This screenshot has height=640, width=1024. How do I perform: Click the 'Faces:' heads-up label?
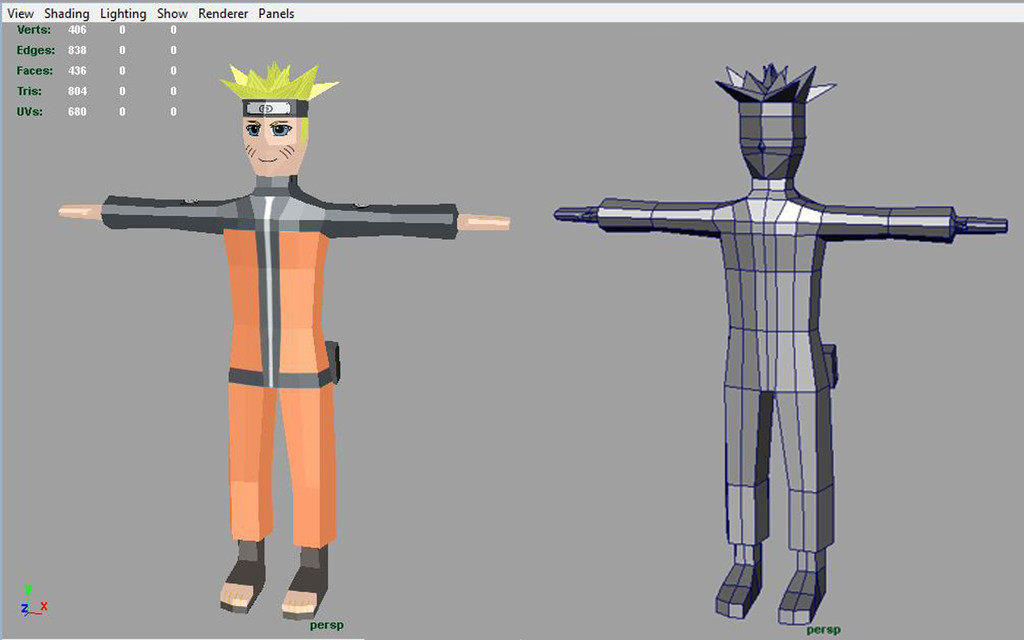pos(35,71)
